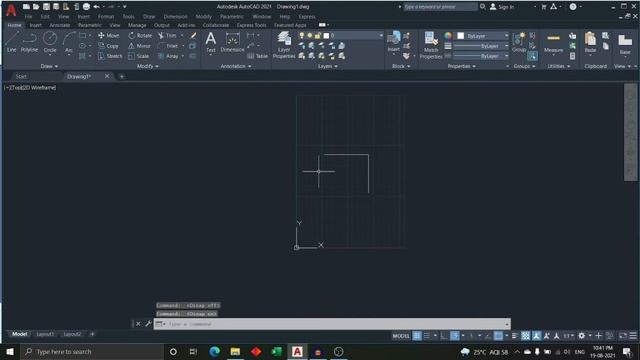Viewport: 640px width, 360px height.
Task: Select the Line drawing tool
Action: [x=11, y=42]
